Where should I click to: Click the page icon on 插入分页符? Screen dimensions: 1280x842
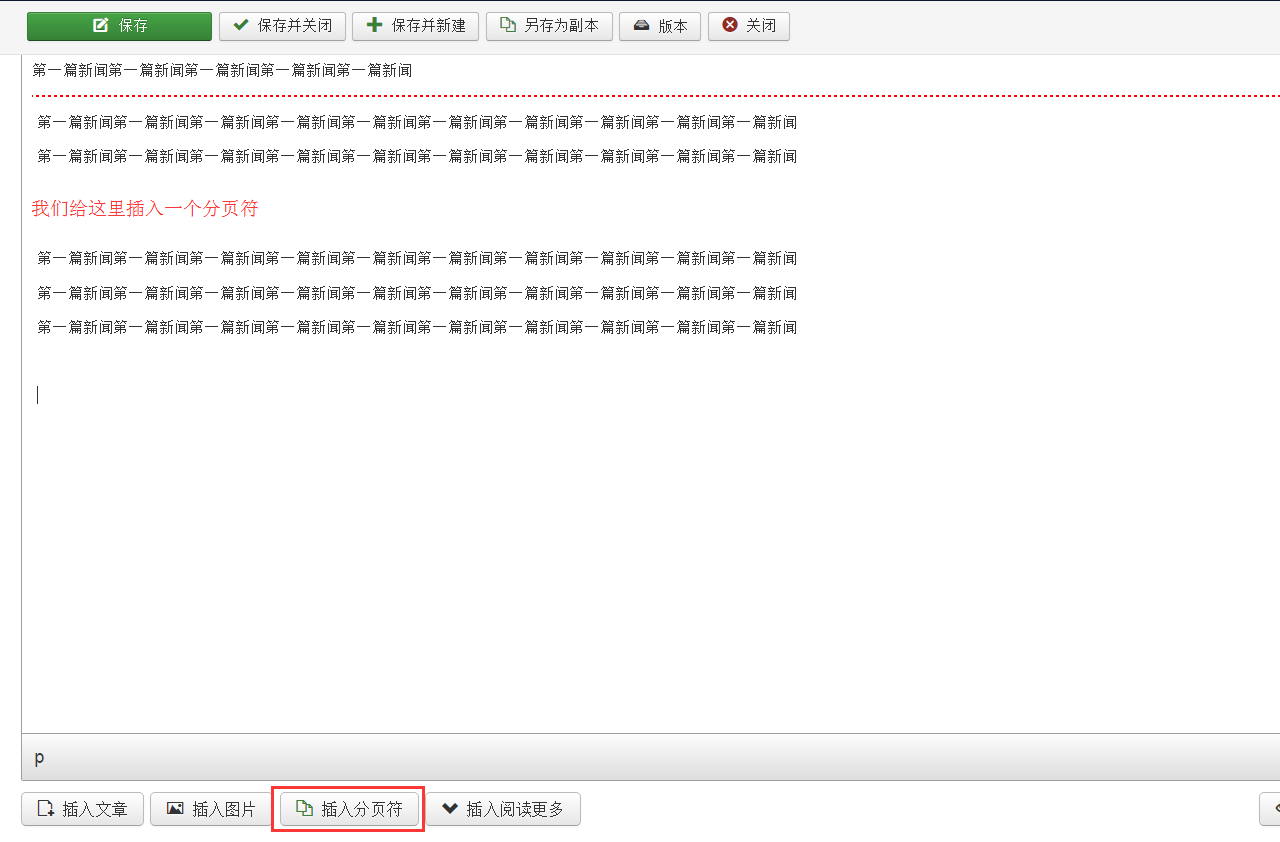(x=304, y=809)
